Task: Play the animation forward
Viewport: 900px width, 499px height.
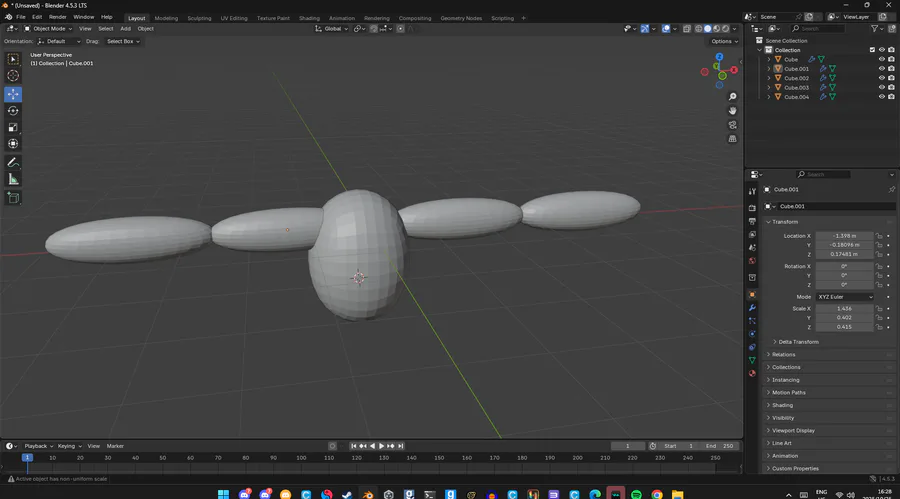Action: click(382, 446)
